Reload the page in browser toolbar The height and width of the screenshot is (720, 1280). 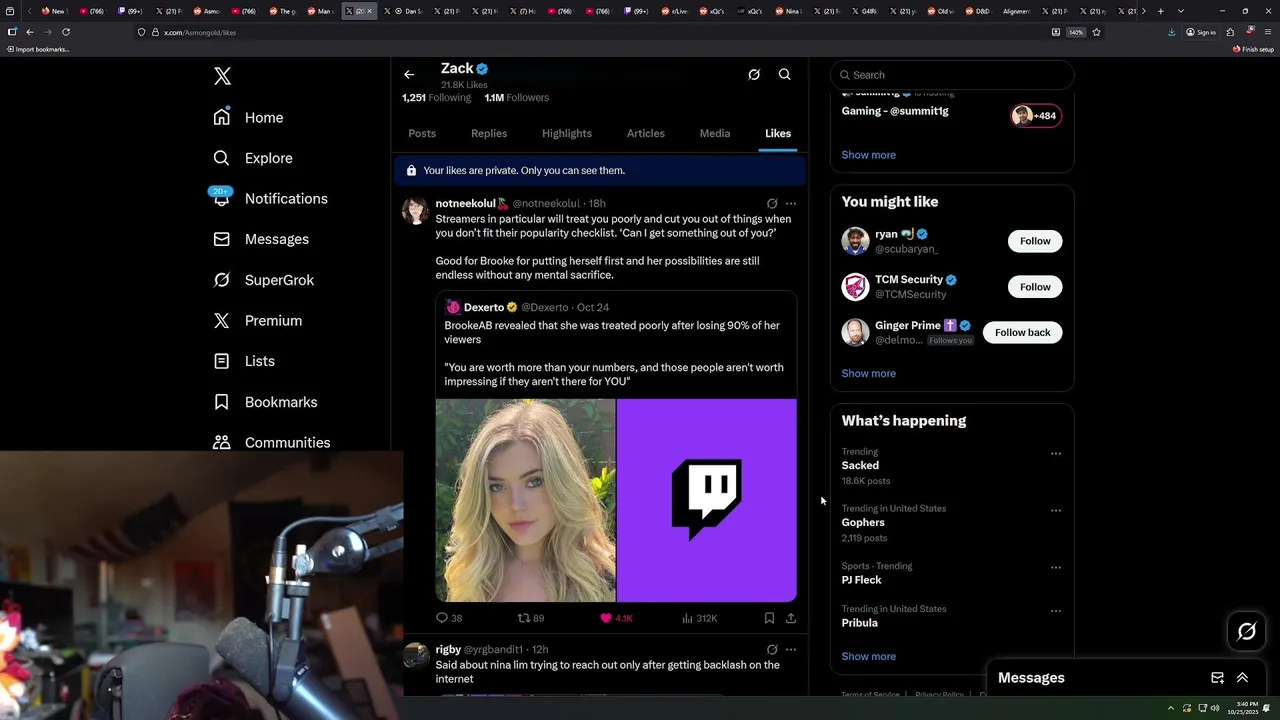point(66,32)
